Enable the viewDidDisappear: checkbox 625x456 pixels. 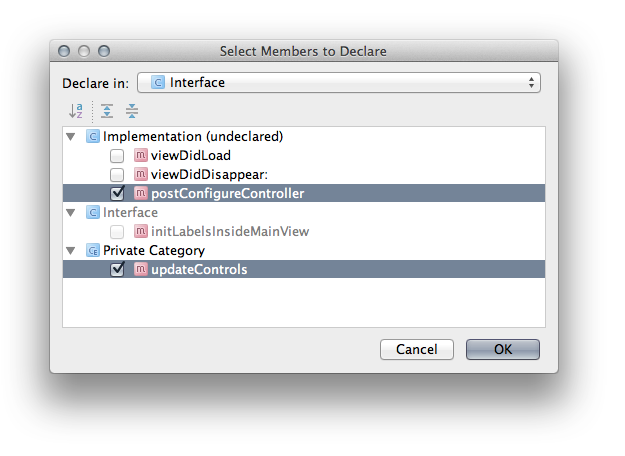pos(117,175)
